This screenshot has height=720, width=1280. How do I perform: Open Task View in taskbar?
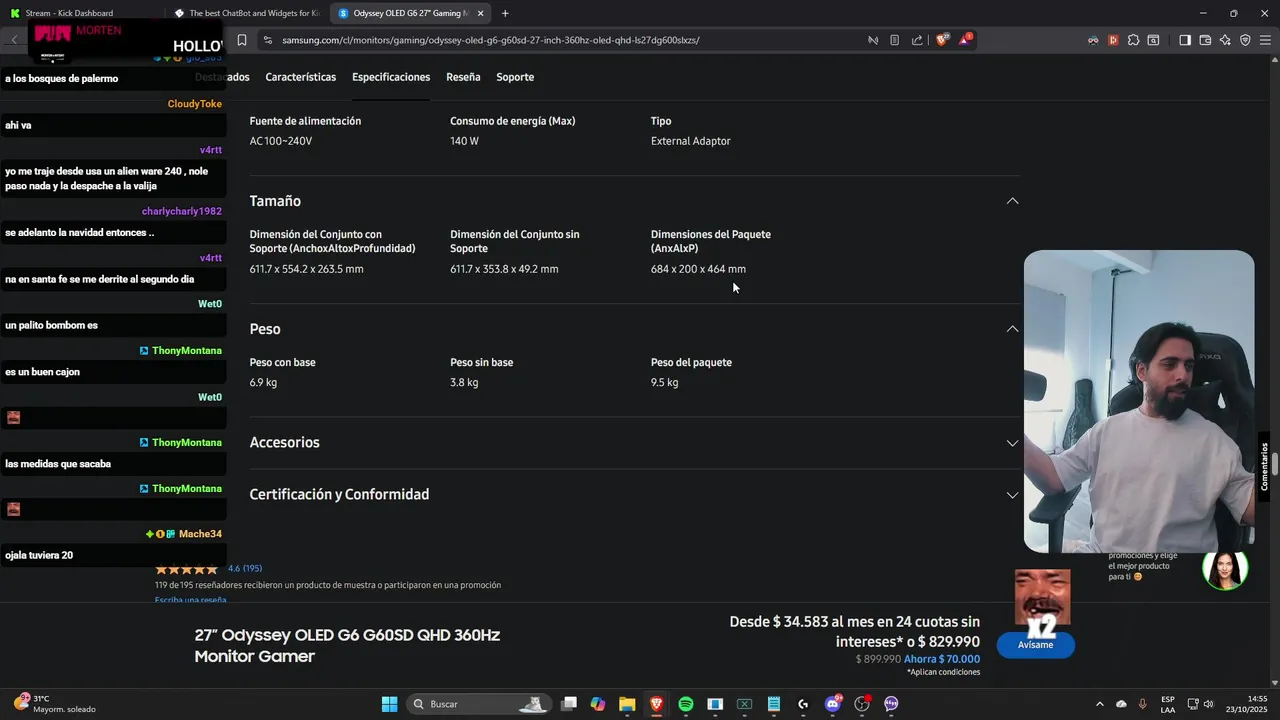[569, 704]
